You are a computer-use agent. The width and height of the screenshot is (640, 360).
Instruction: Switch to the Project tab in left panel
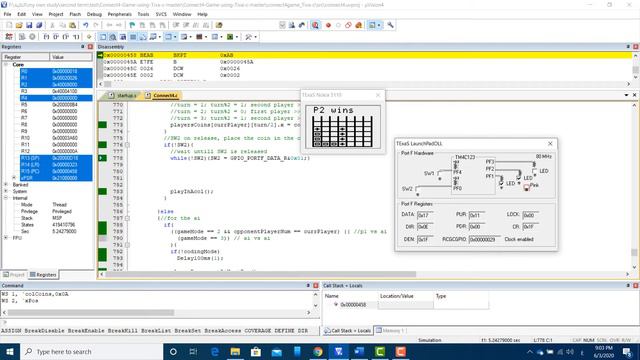coord(14,275)
